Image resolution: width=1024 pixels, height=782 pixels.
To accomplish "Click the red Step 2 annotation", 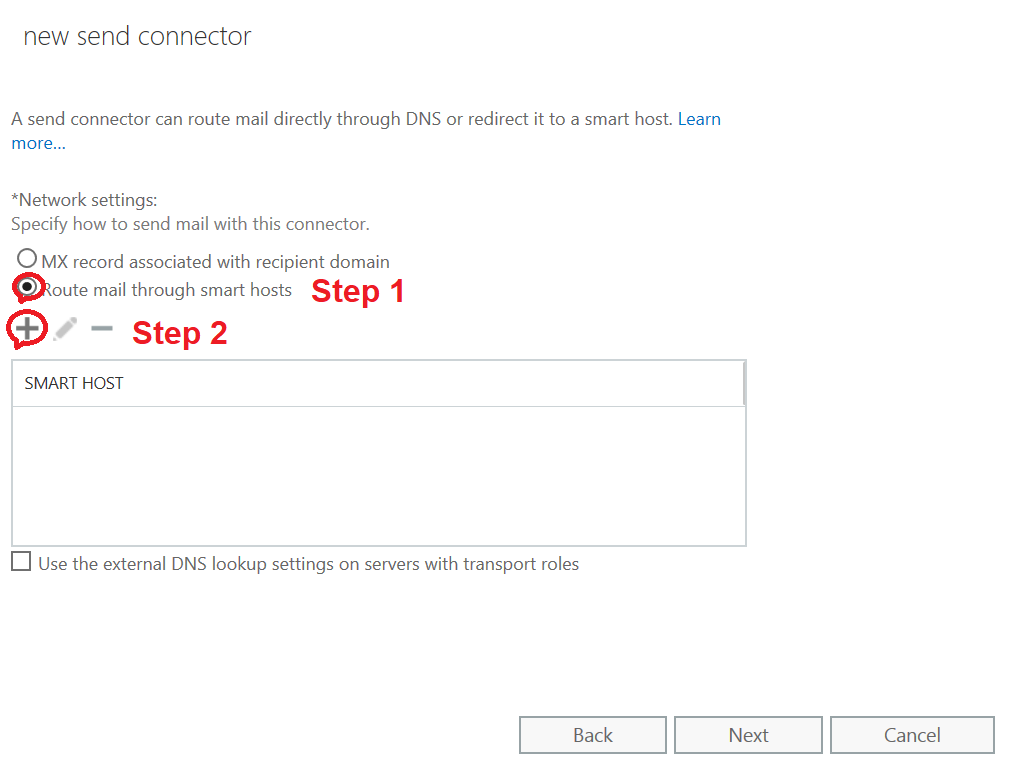I will point(180,333).
